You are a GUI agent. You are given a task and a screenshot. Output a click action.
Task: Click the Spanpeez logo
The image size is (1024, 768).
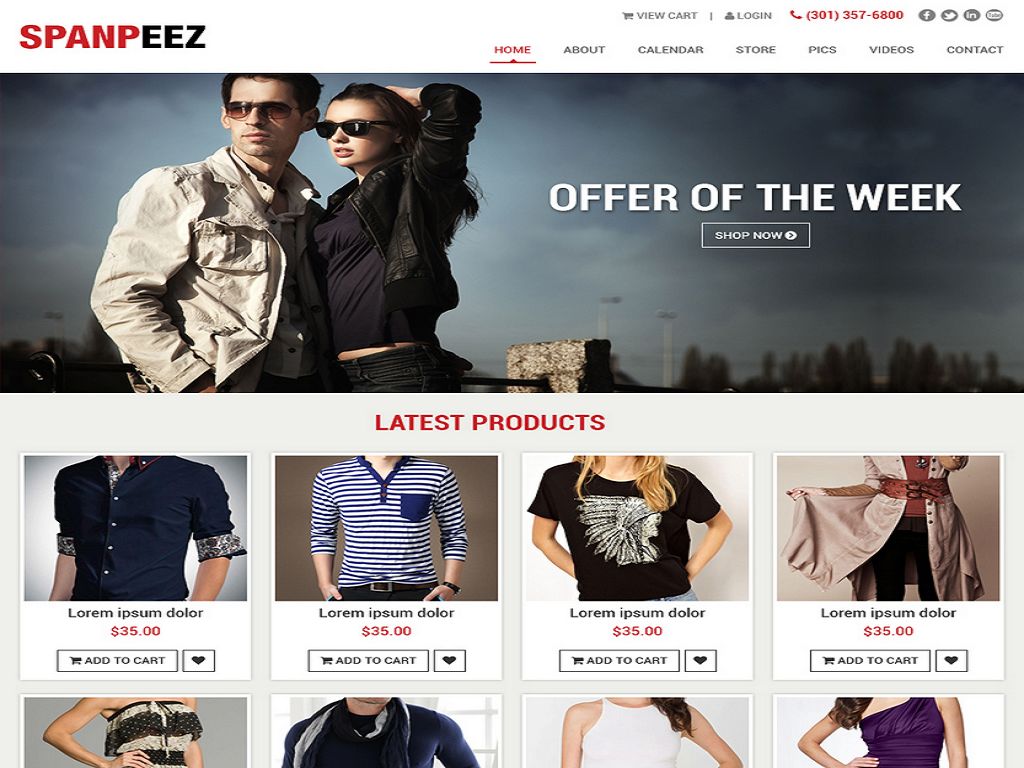point(112,37)
